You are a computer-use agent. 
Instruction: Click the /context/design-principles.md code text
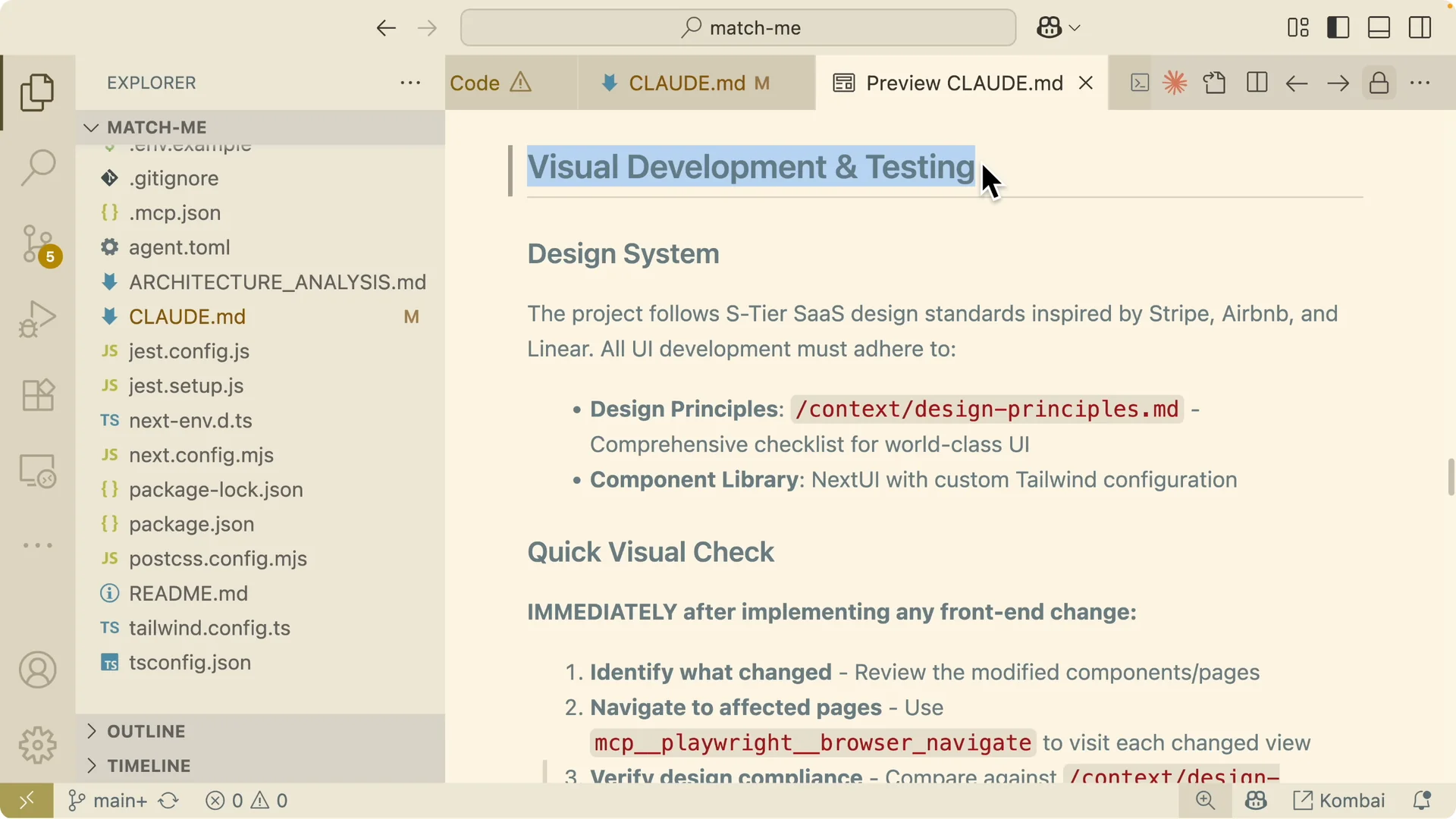987,409
